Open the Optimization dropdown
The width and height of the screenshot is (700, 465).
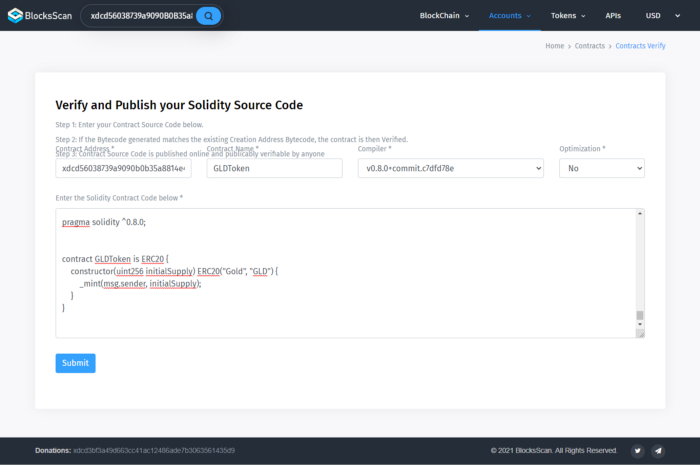pos(601,169)
